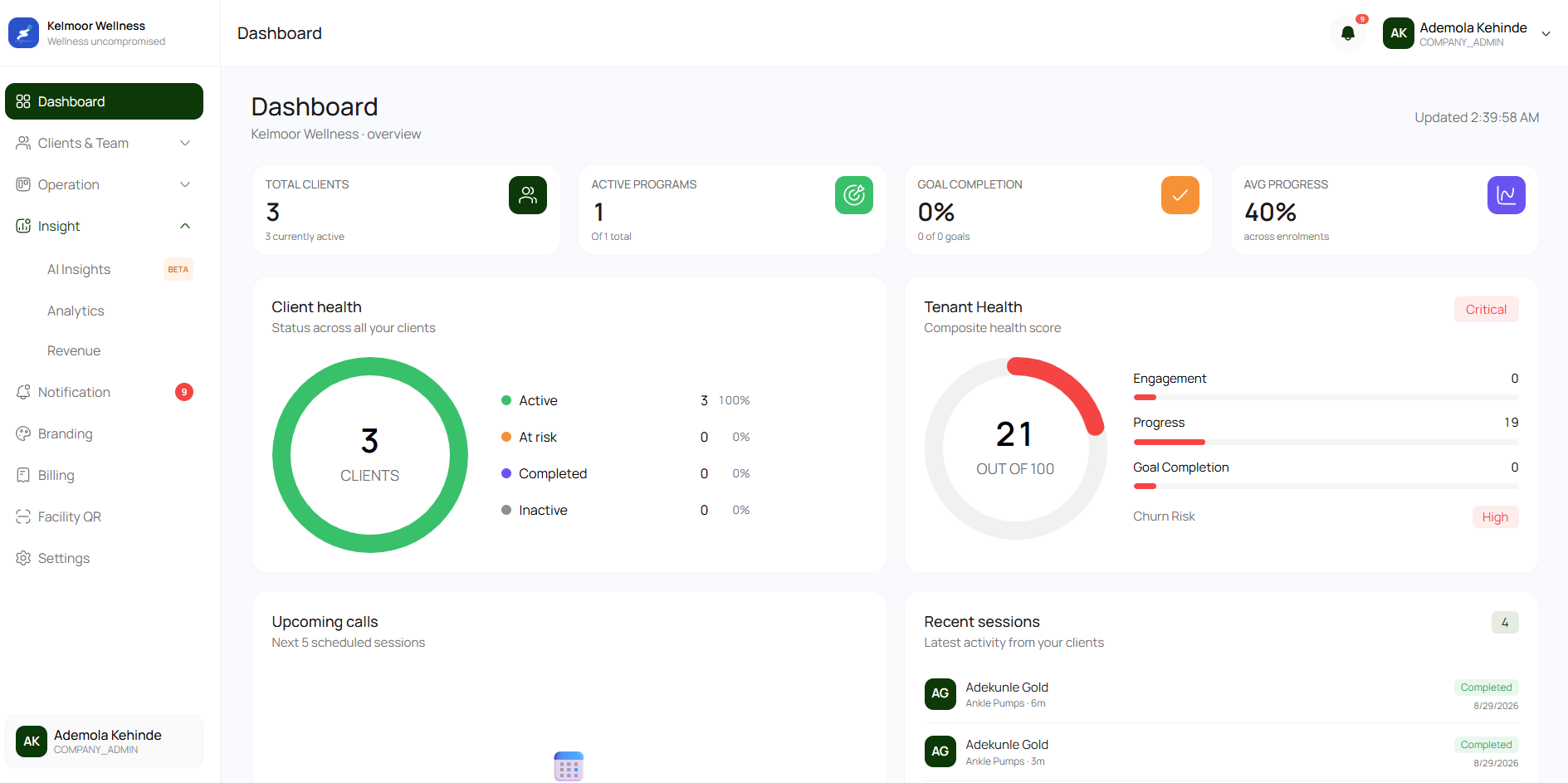
Task: Open the Ademola Kehinde profile card in sidebar footer
Action: (104, 741)
